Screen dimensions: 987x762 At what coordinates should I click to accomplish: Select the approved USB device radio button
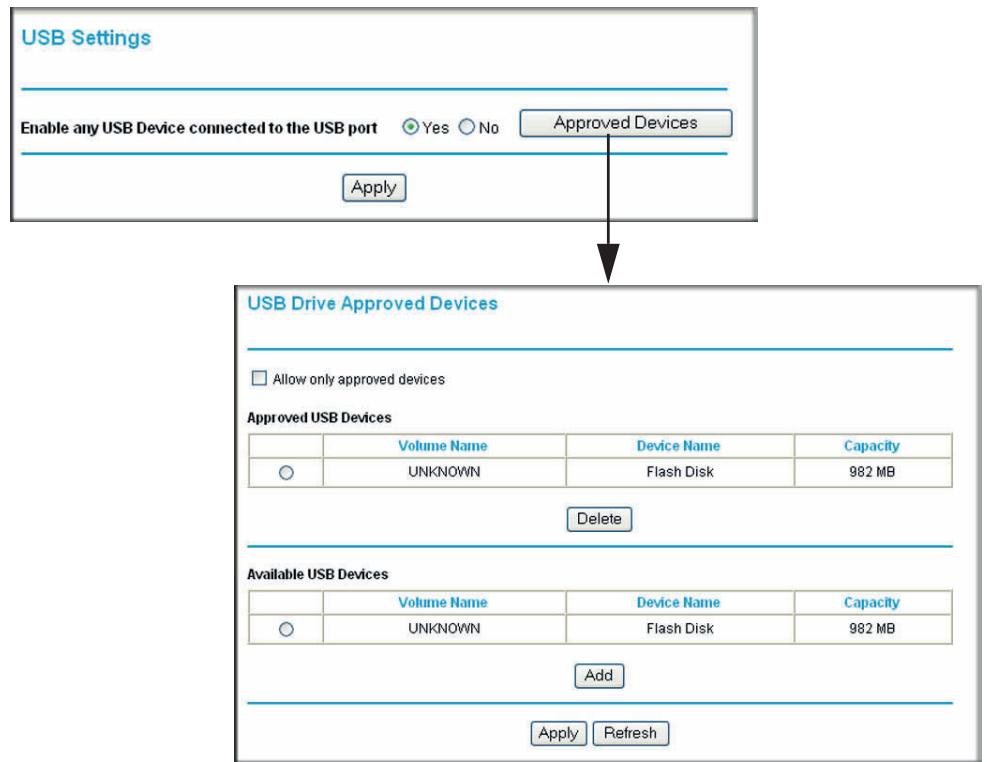click(286, 473)
